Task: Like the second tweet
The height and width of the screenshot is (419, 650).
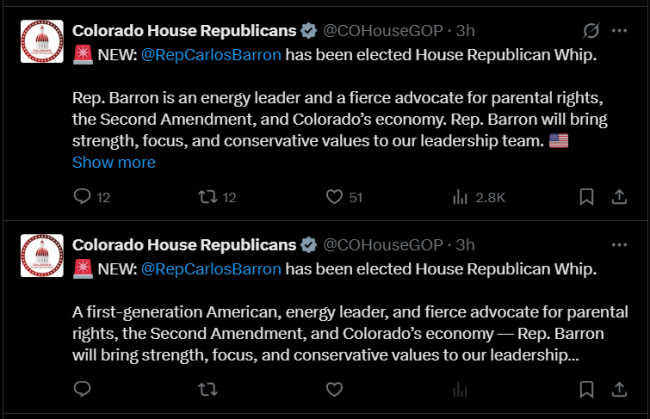Action: (x=335, y=388)
